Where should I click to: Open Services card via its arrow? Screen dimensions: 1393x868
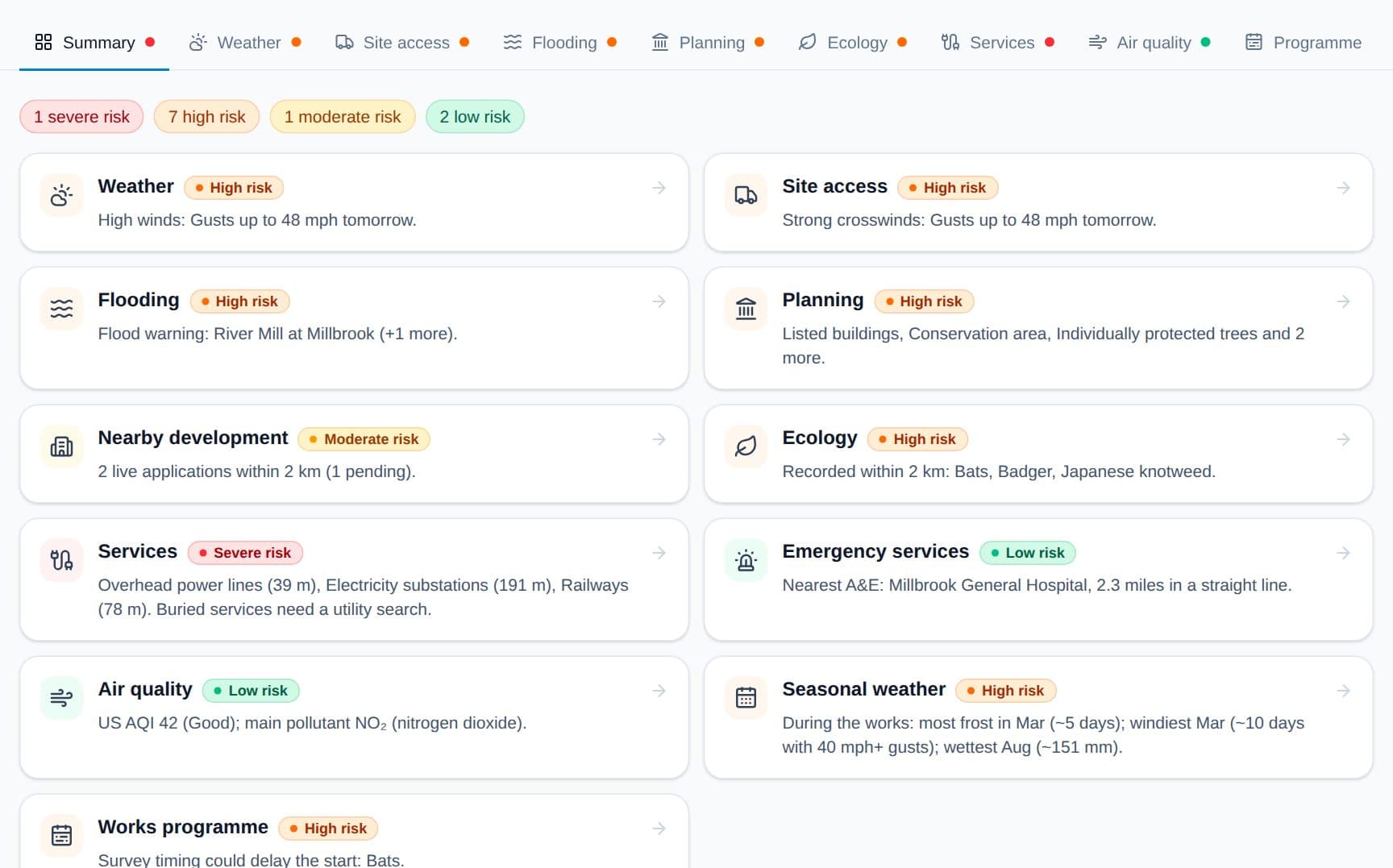659,553
